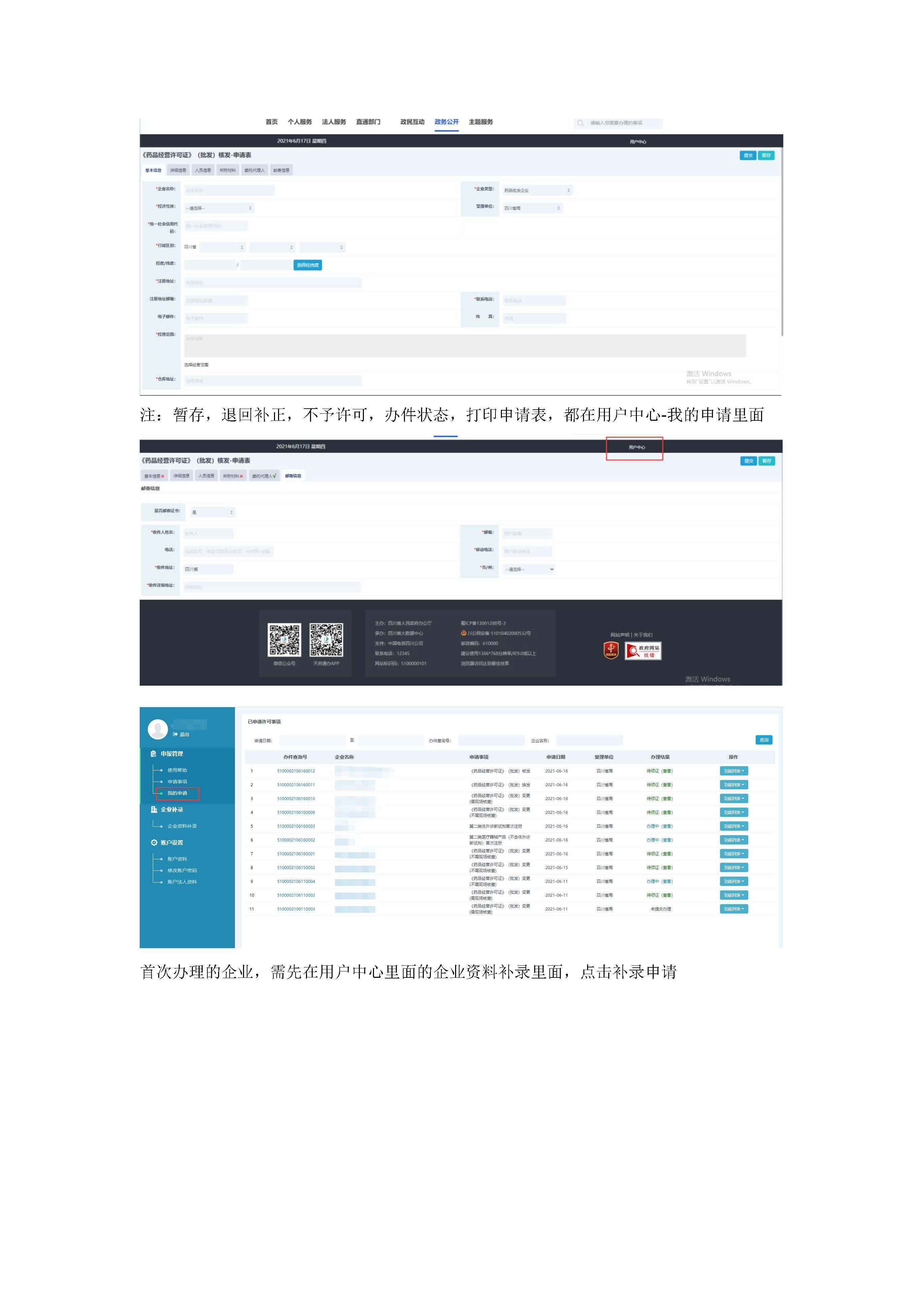Click the 天府通办APP QR code

tap(326, 640)
